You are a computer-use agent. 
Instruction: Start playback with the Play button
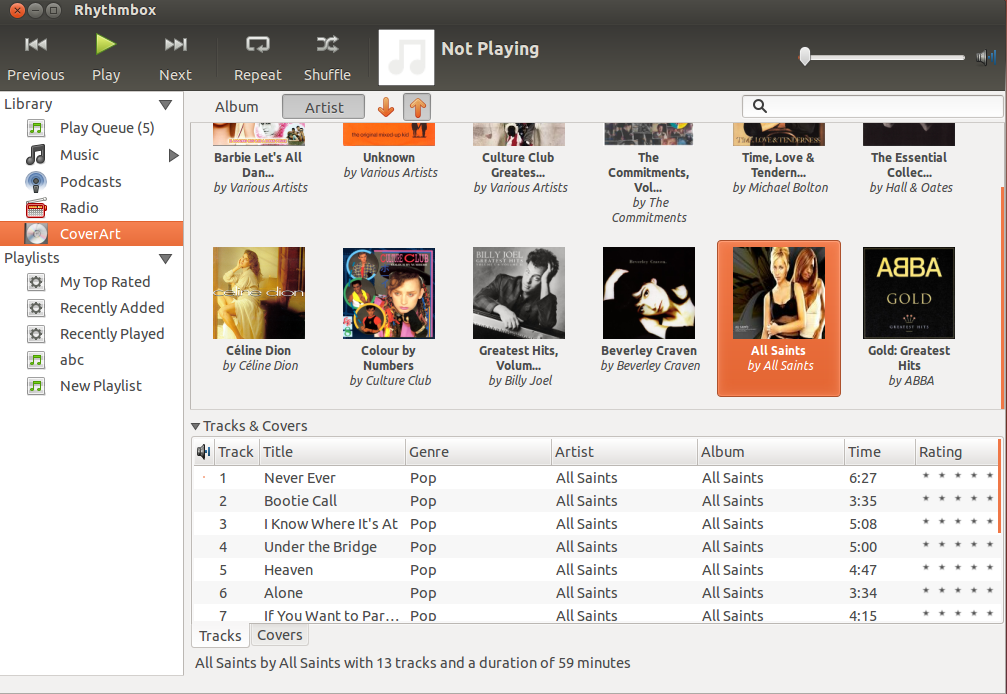pos(105,58)
